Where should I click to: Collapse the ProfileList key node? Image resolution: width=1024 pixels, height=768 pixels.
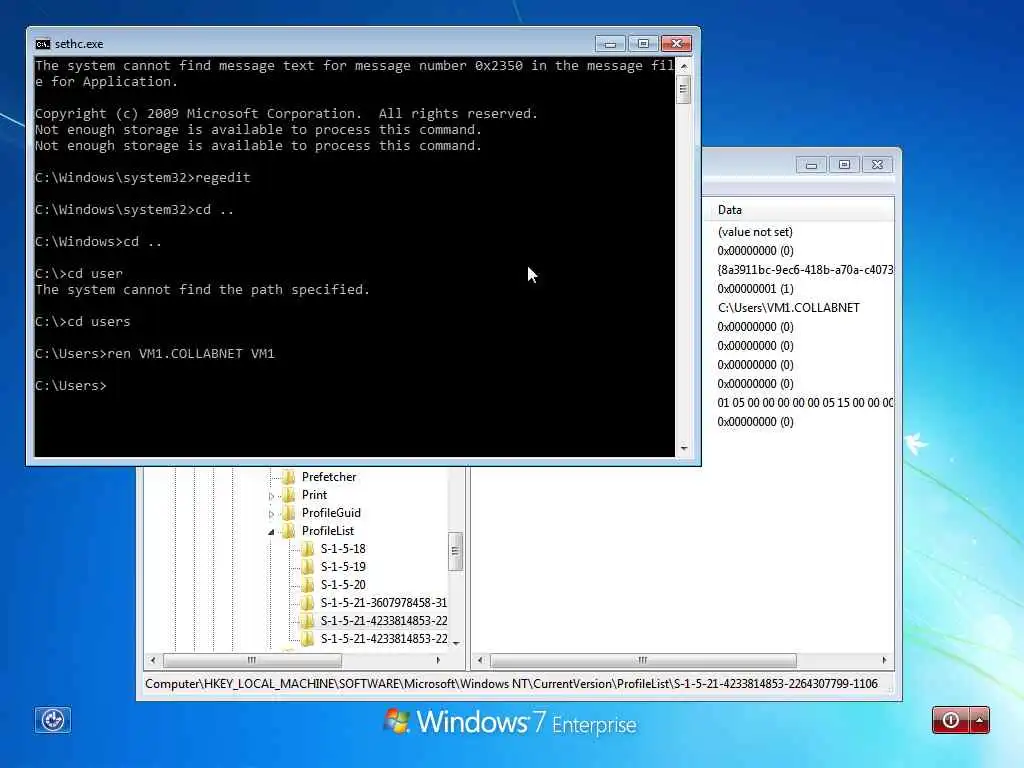pyautogui.click(x=272, y=532)
